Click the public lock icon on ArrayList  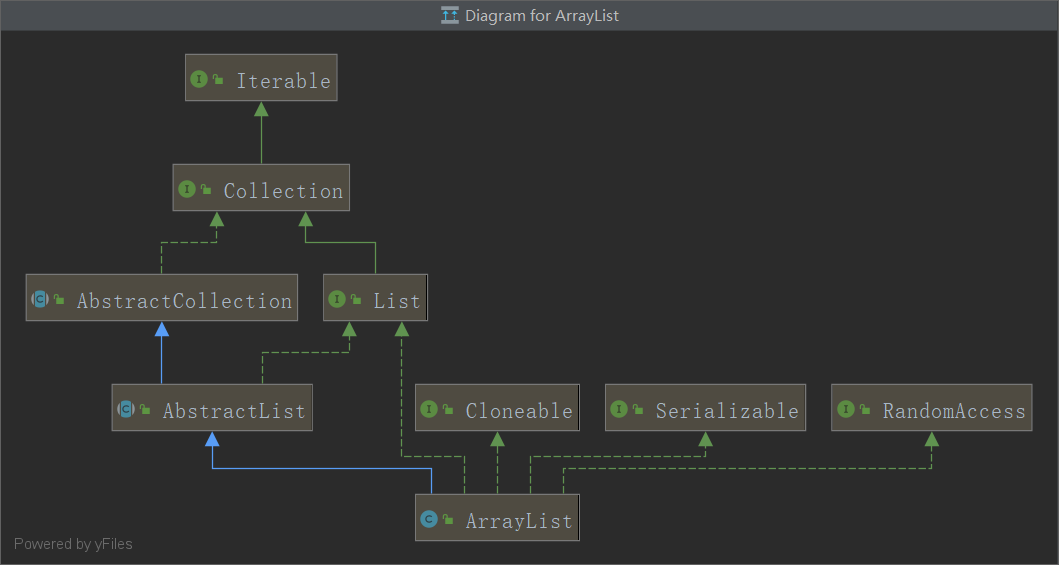click(448, 520)
